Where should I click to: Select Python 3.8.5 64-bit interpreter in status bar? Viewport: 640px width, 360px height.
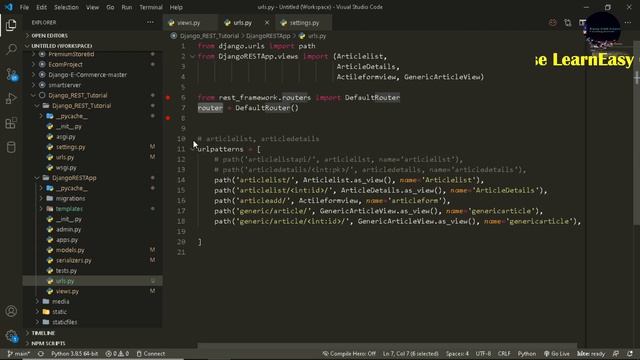pos(74,354)
